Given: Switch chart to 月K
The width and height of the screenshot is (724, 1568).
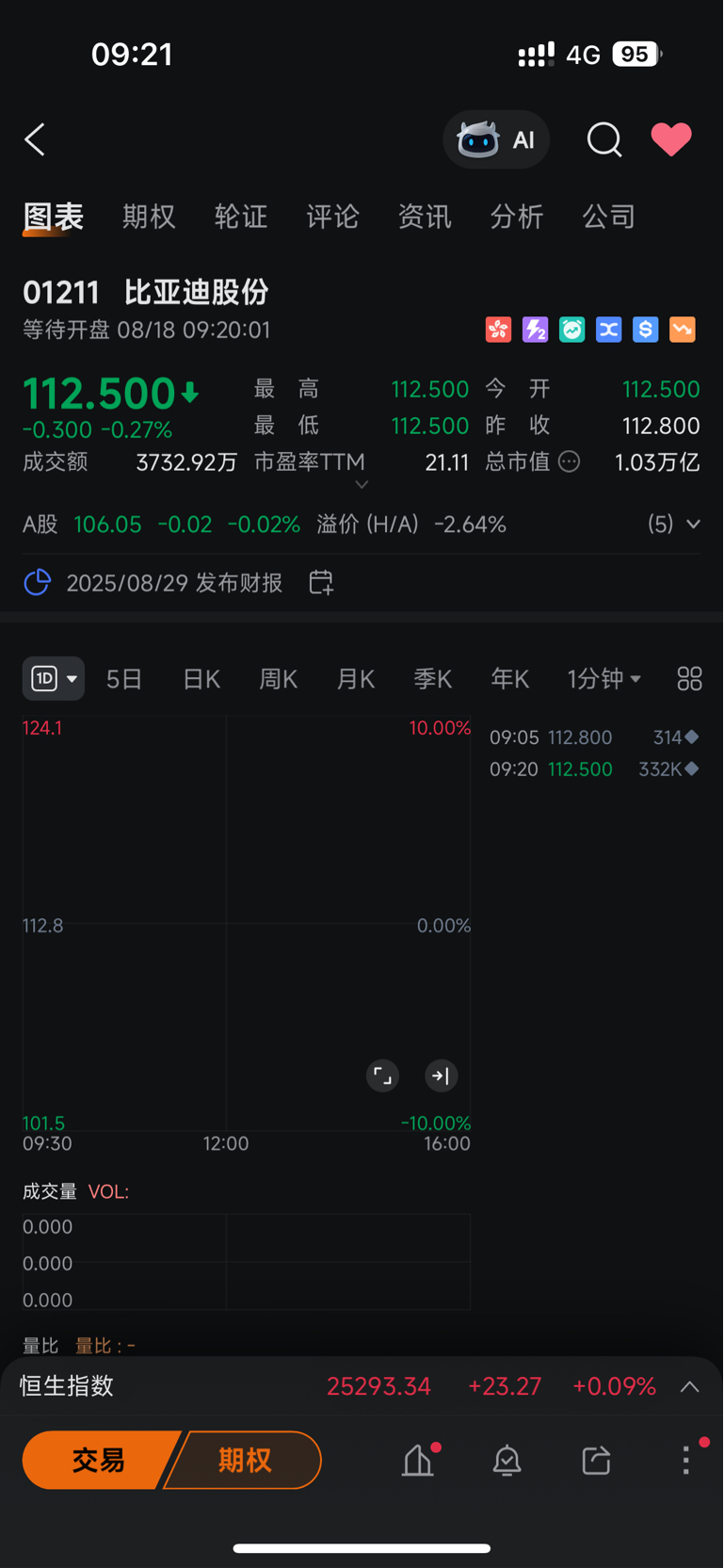Looking at the screenshot, I should point(356,678).
